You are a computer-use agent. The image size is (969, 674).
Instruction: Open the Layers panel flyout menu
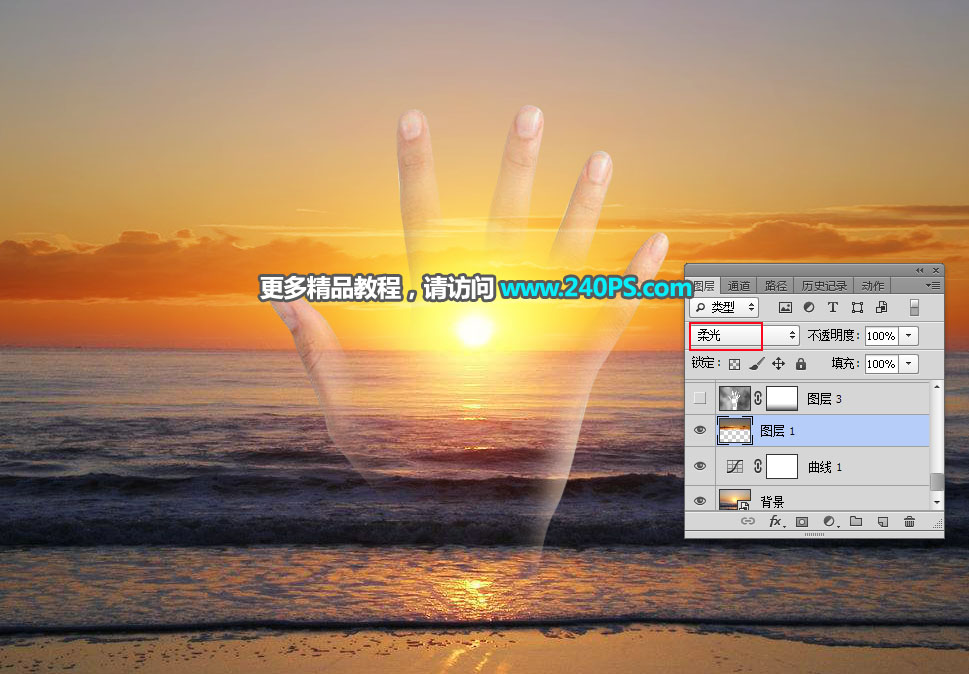tap(931, 284)
